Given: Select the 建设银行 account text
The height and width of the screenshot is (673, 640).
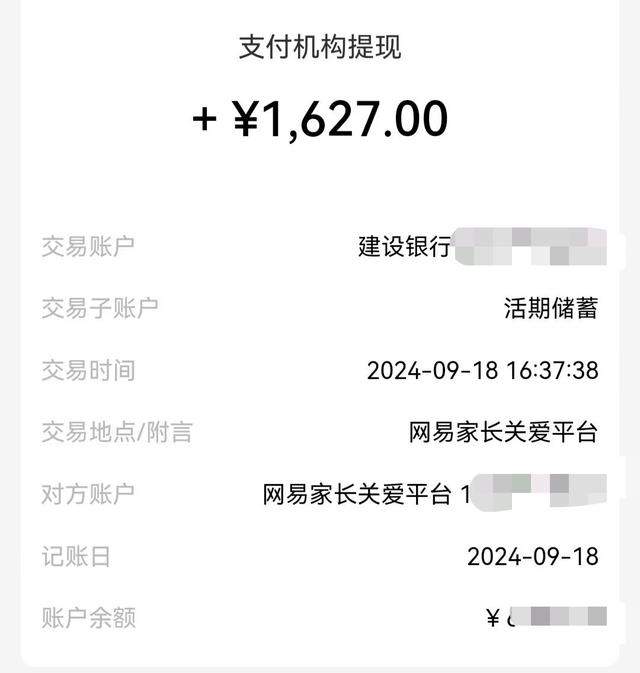Looking at the screenshot, I should tap(404, 247).
